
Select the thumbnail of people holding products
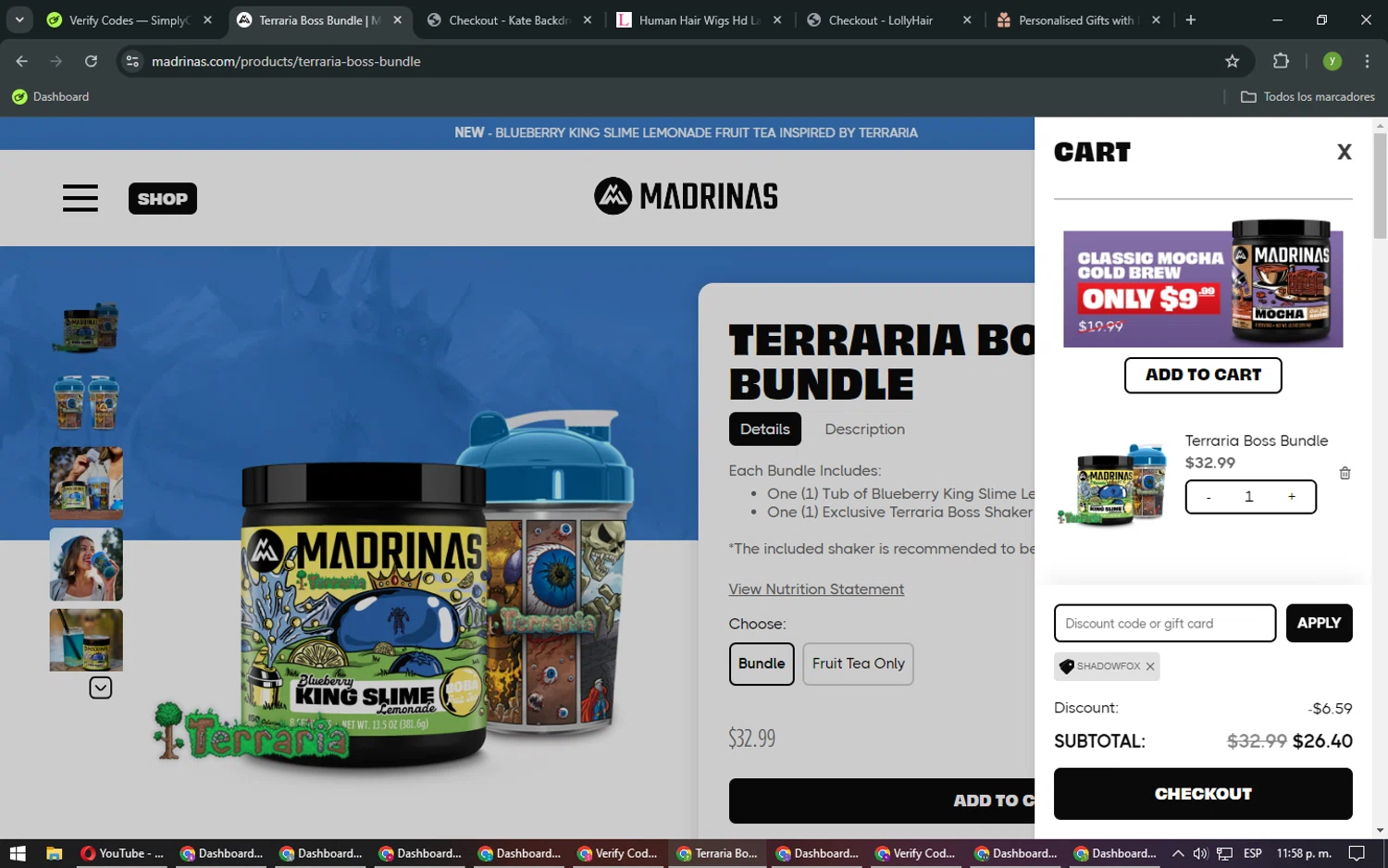click(86, 483)
